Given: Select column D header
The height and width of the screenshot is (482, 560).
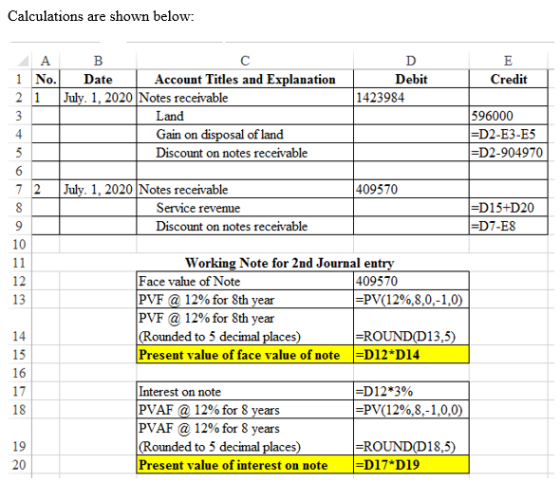Looking at the screenshot, I should click(411, 61).
